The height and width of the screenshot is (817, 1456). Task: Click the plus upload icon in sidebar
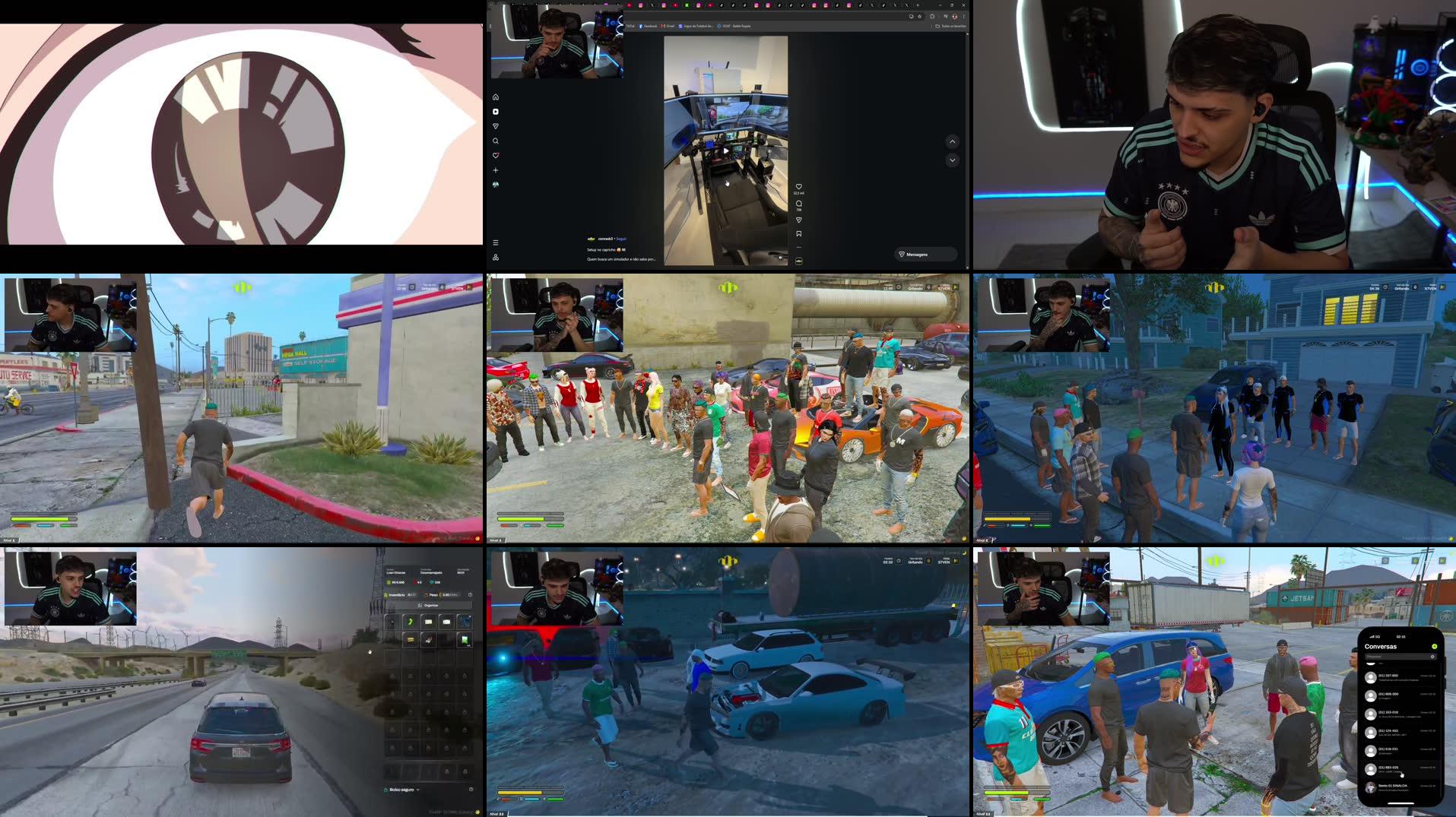tap(496, 170)
